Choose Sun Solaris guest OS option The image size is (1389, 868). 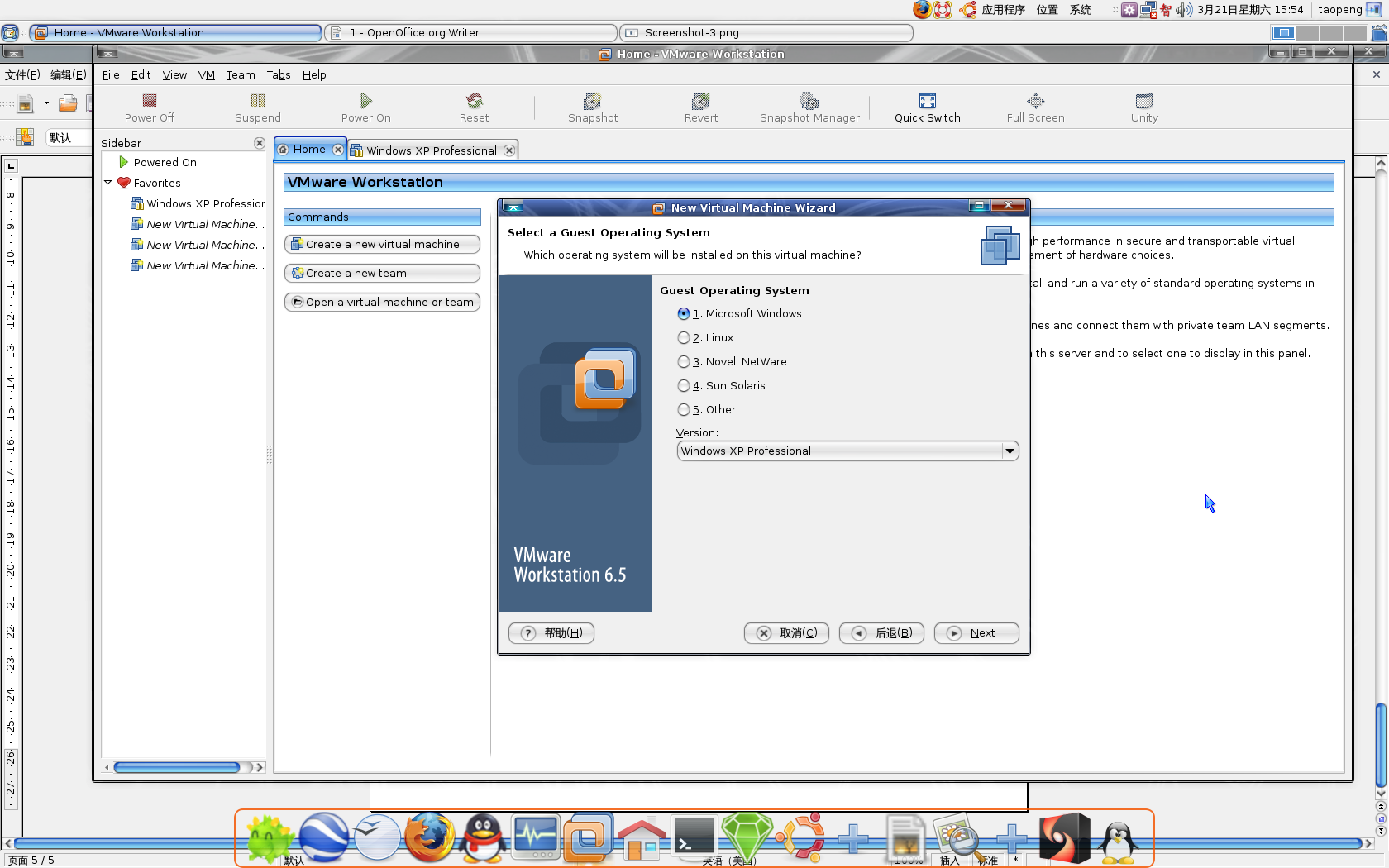click(683, 386)
